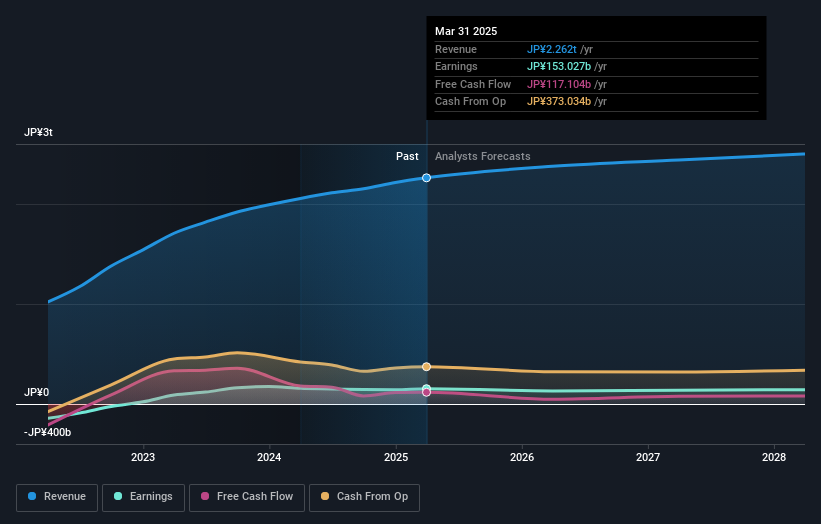
Task: Click the Past section label
Action: click(x=407, y=157)
